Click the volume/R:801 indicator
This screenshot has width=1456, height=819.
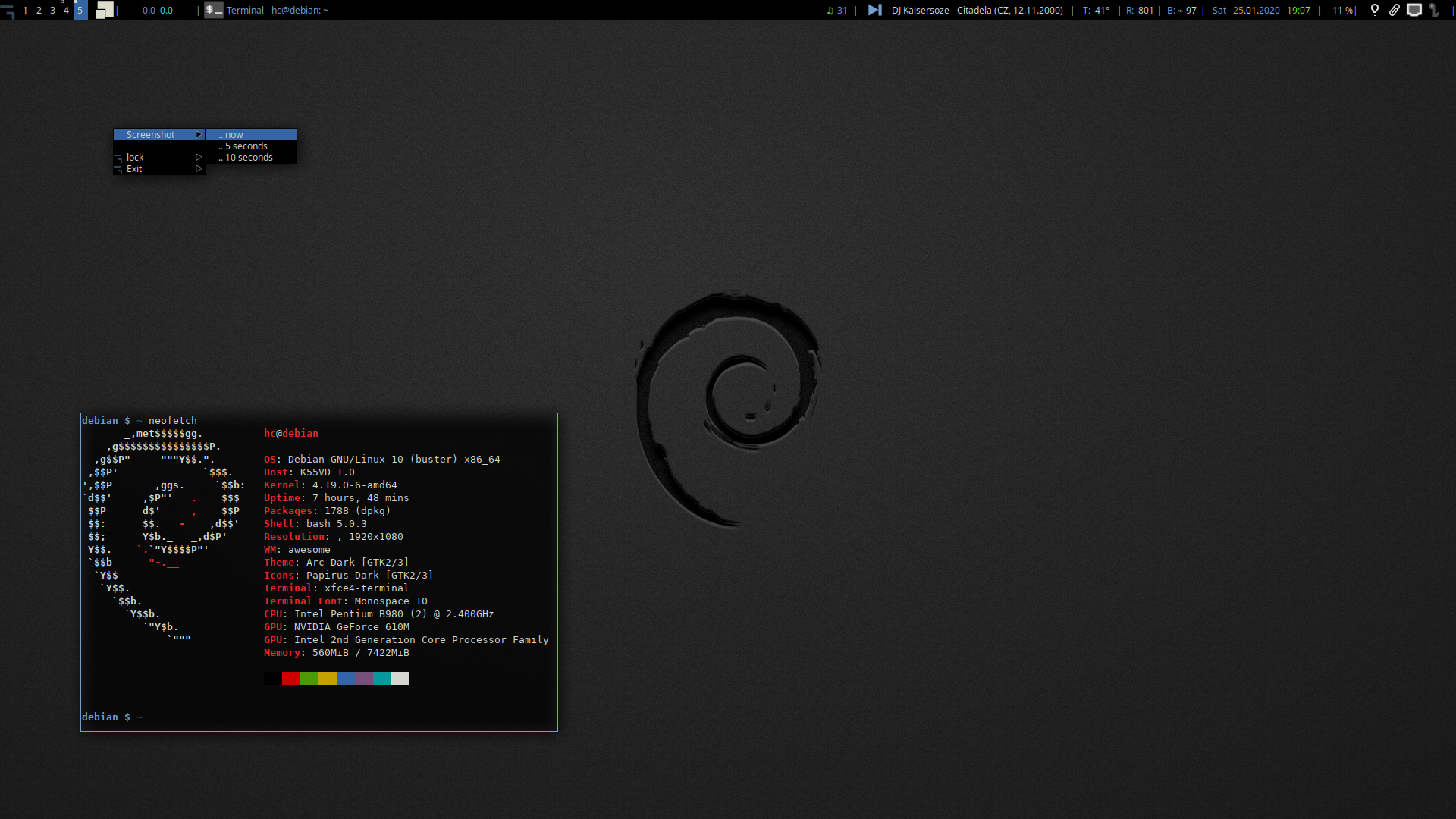click(1142, 10)
